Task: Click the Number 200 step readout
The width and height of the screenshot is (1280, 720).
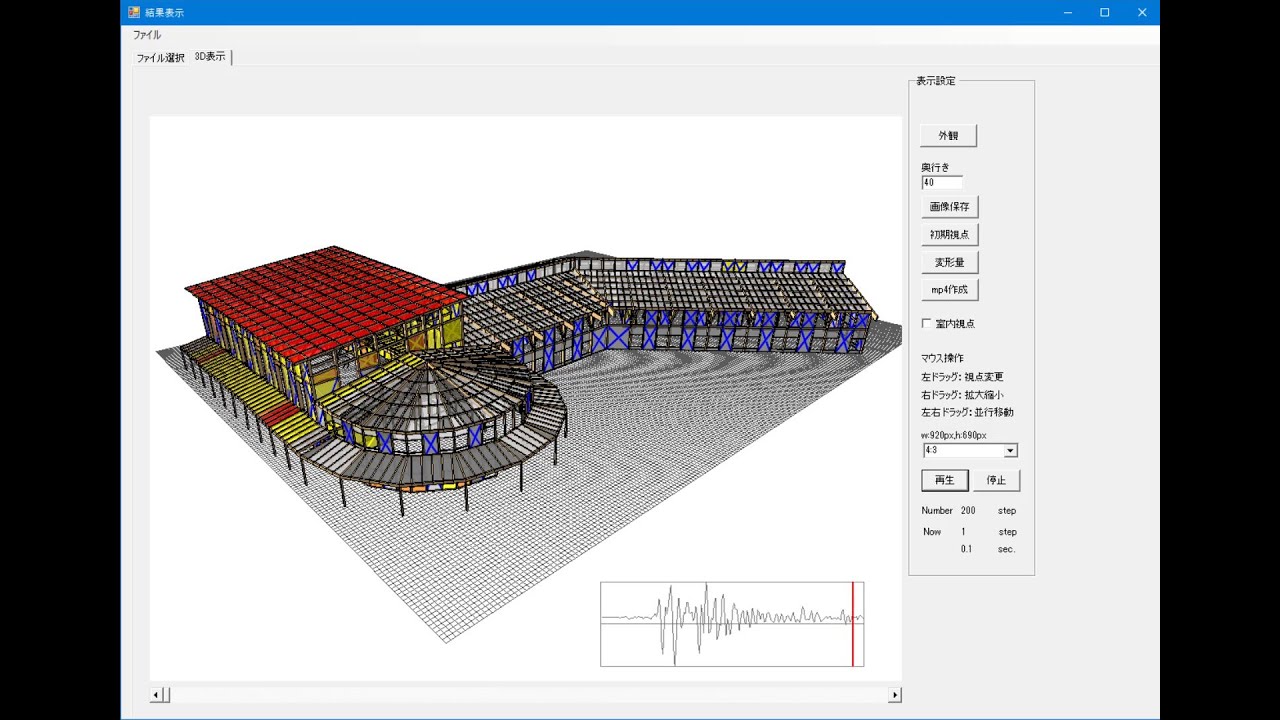Action: 968,511
